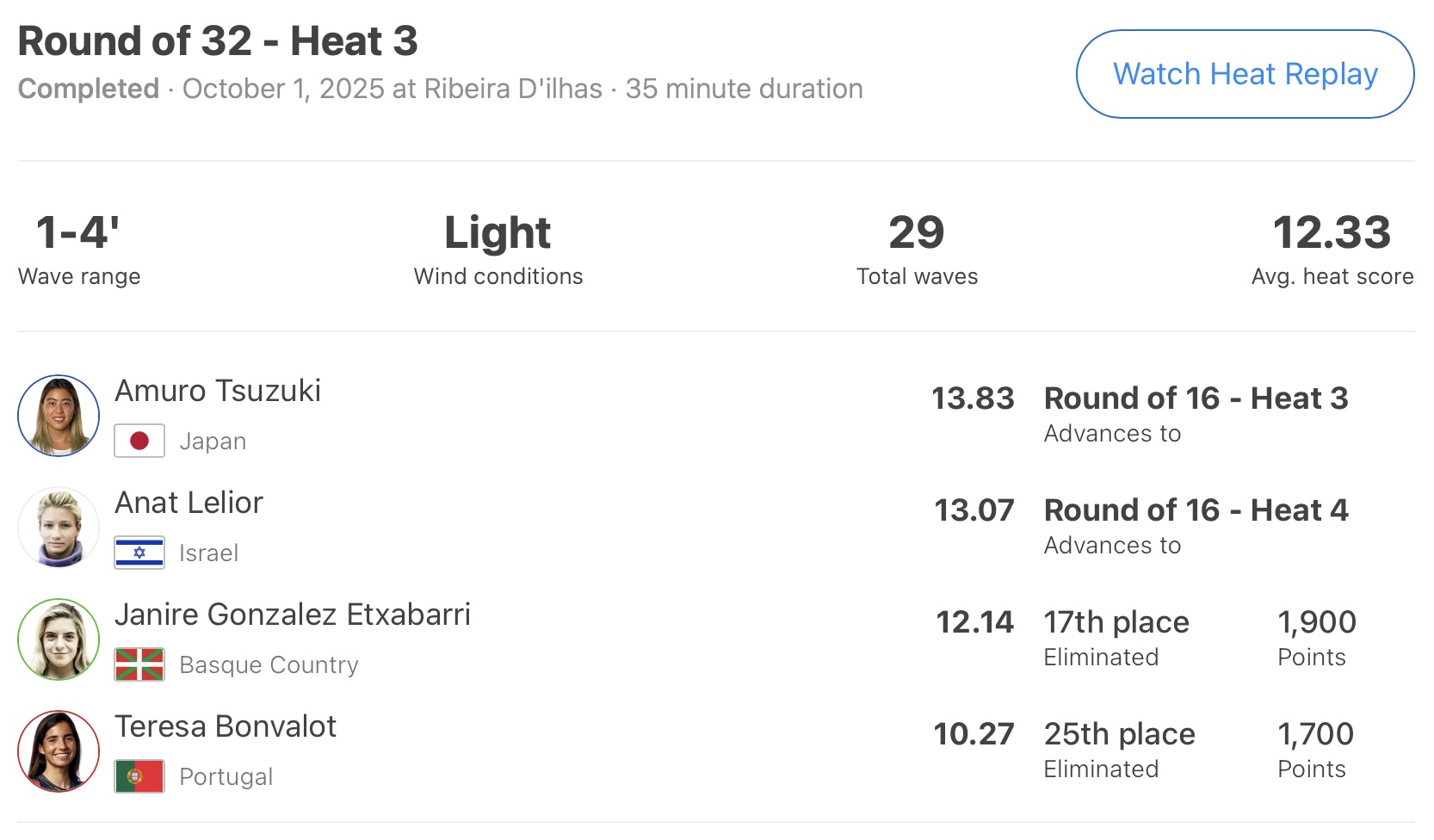This screenshot has height=840, width=1434.
Task: Click Teresa Bonvalot's avatar
Action: point(59,751)
